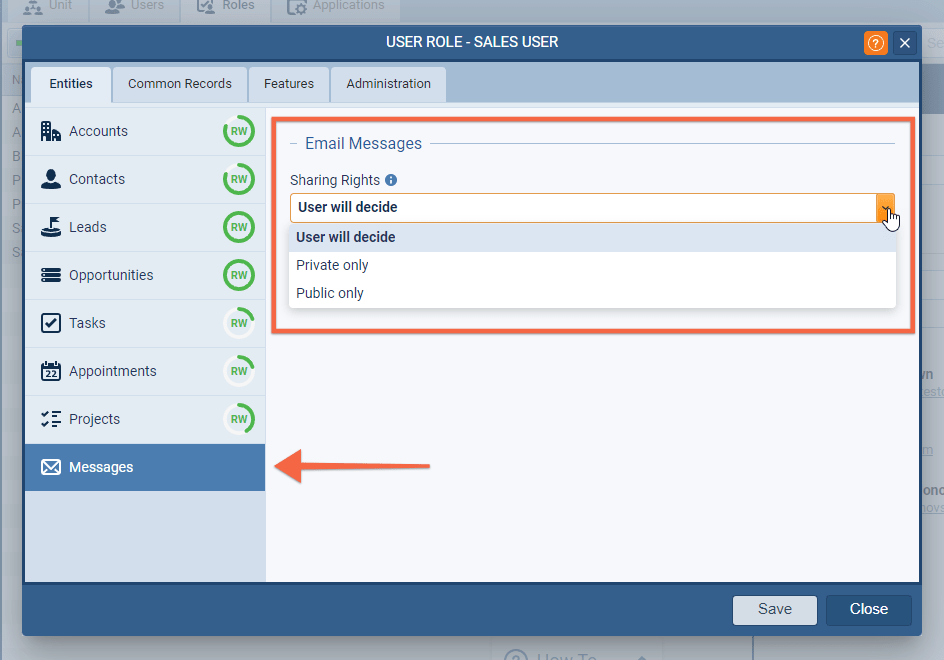Click the Appointments calendar icon
Viewport: 944px width, 660px height.
coord(50,371)
